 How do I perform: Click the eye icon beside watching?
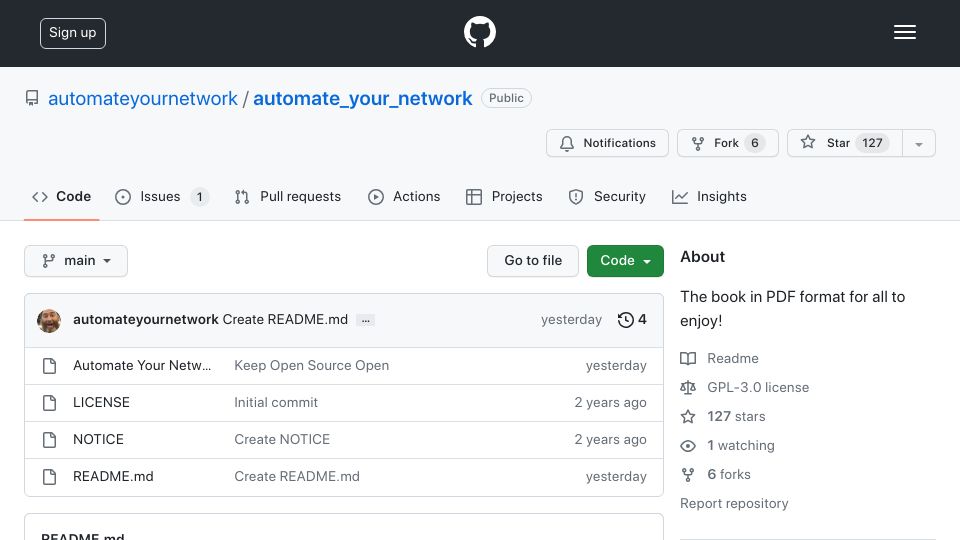click(688, 446)
